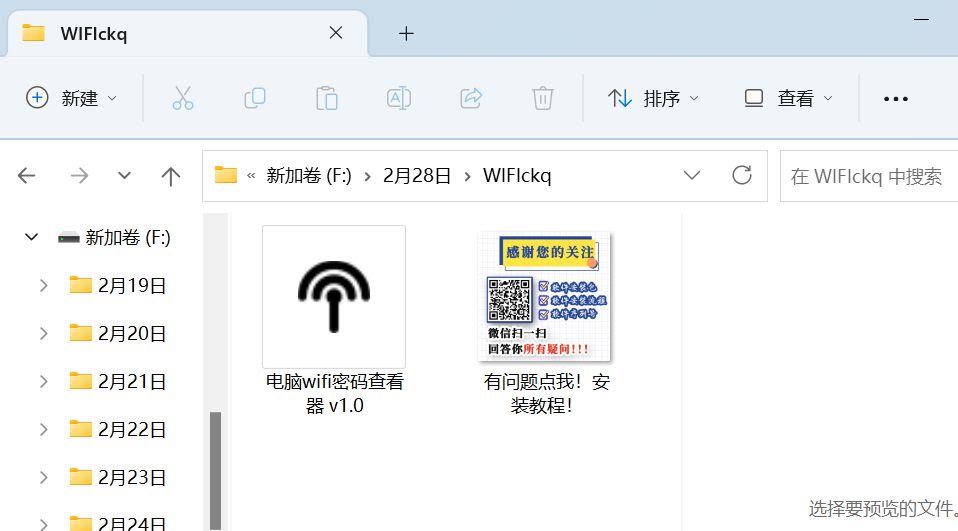Close the WIFIckq tab

pyautogui.click(x=336, y=33)
